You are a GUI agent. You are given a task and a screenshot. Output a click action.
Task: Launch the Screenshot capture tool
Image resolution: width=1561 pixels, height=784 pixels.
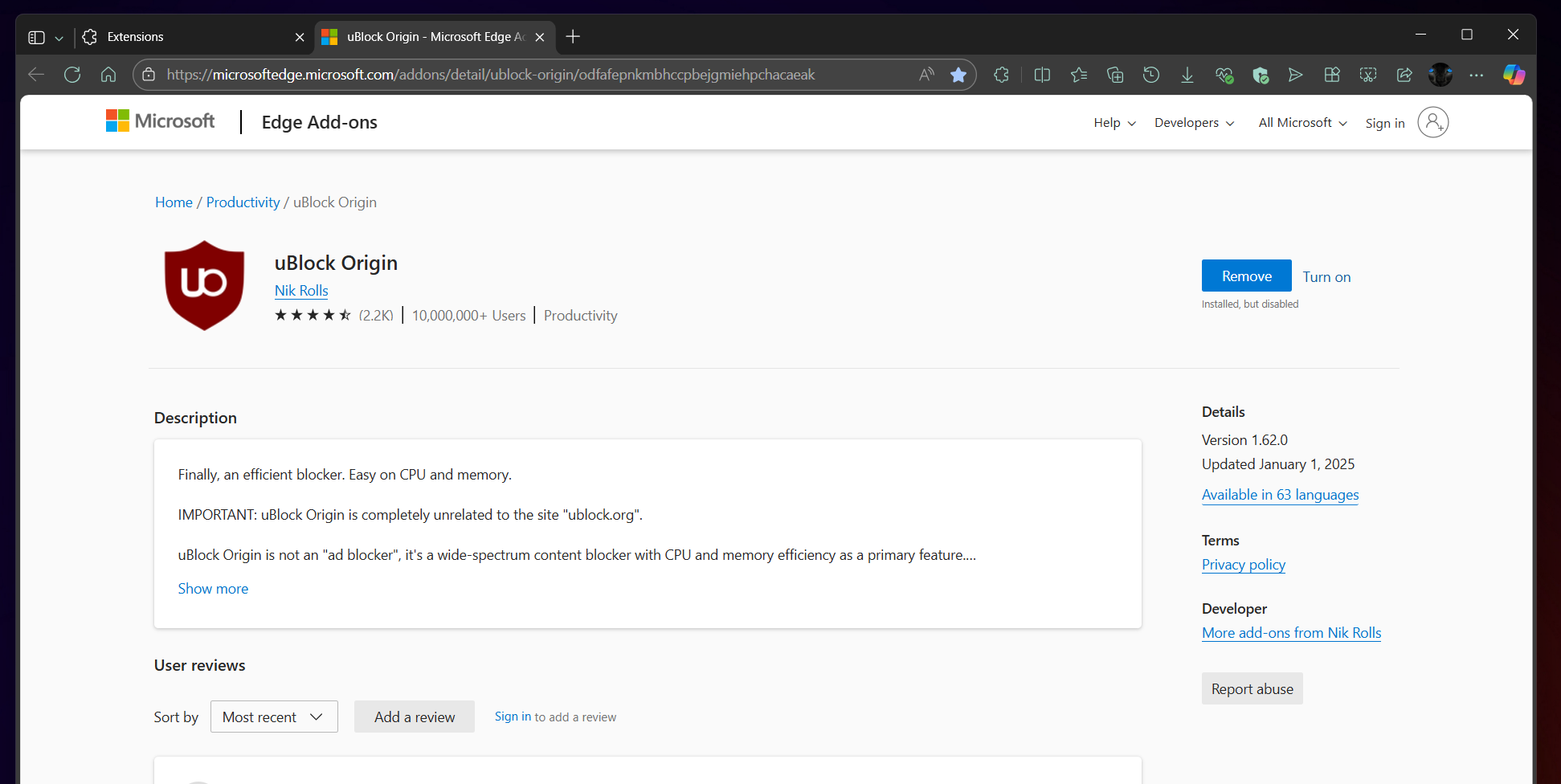click(1368, 75)
